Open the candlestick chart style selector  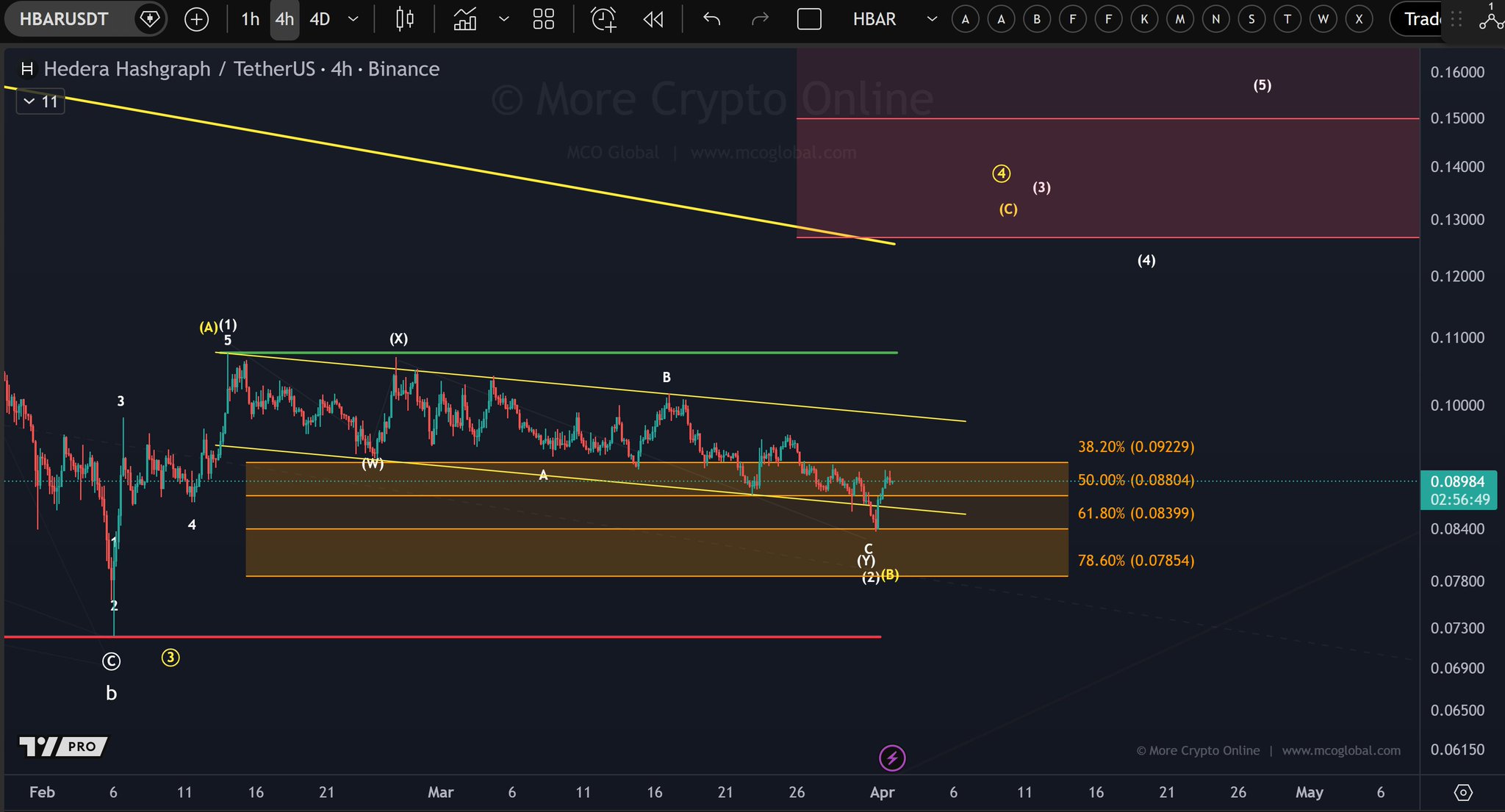click(404, 19)
